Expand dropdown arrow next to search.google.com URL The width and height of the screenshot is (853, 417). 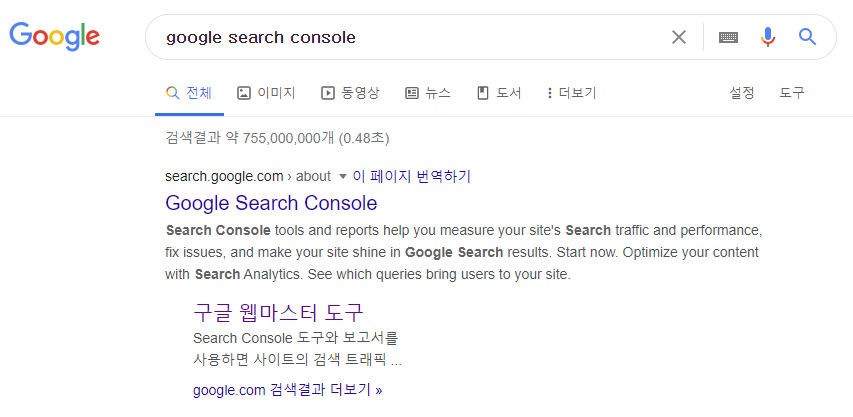pos(342,177)
